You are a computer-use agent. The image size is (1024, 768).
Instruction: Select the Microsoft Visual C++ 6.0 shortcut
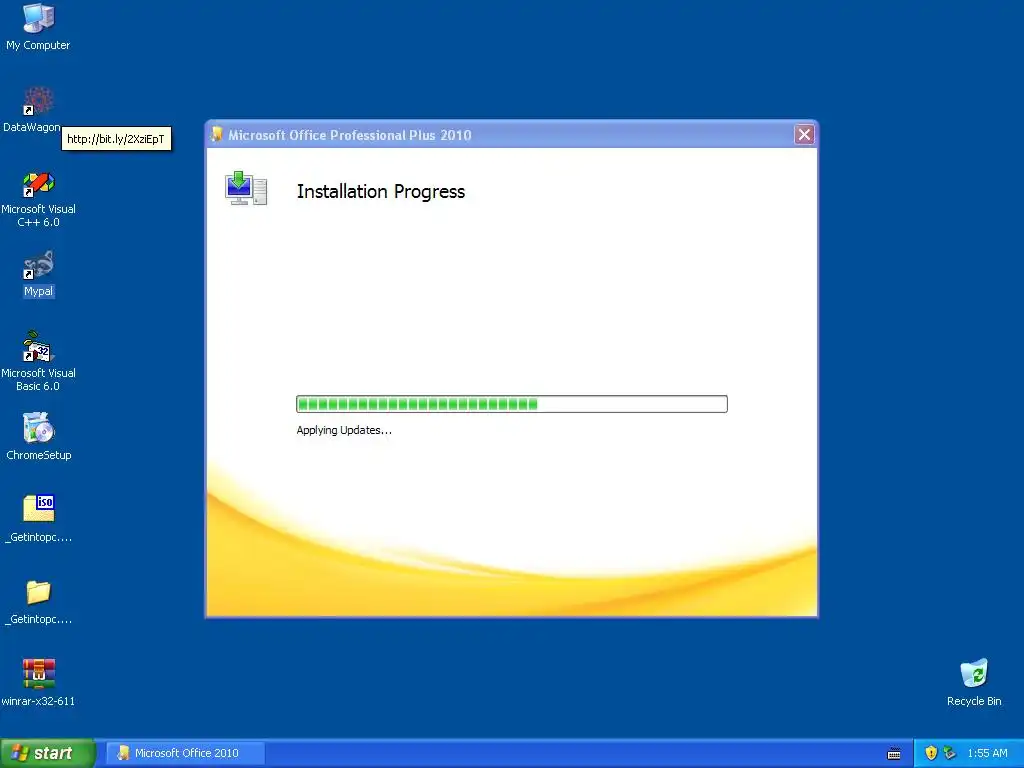(38, 199)
